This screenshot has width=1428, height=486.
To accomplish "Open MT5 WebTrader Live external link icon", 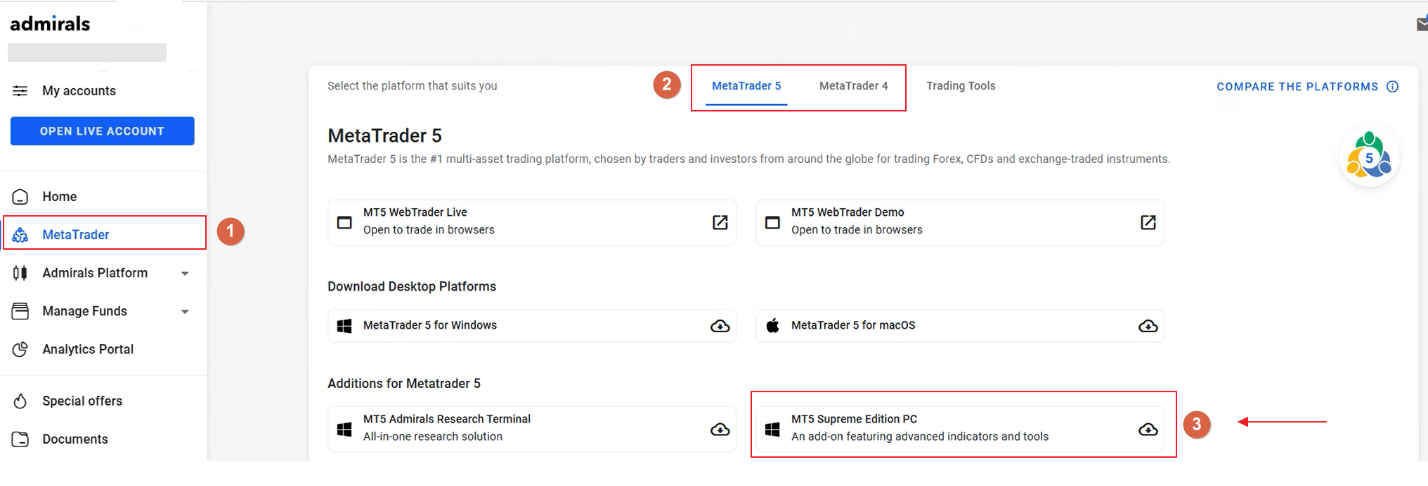I will click(x=720, y=222).
